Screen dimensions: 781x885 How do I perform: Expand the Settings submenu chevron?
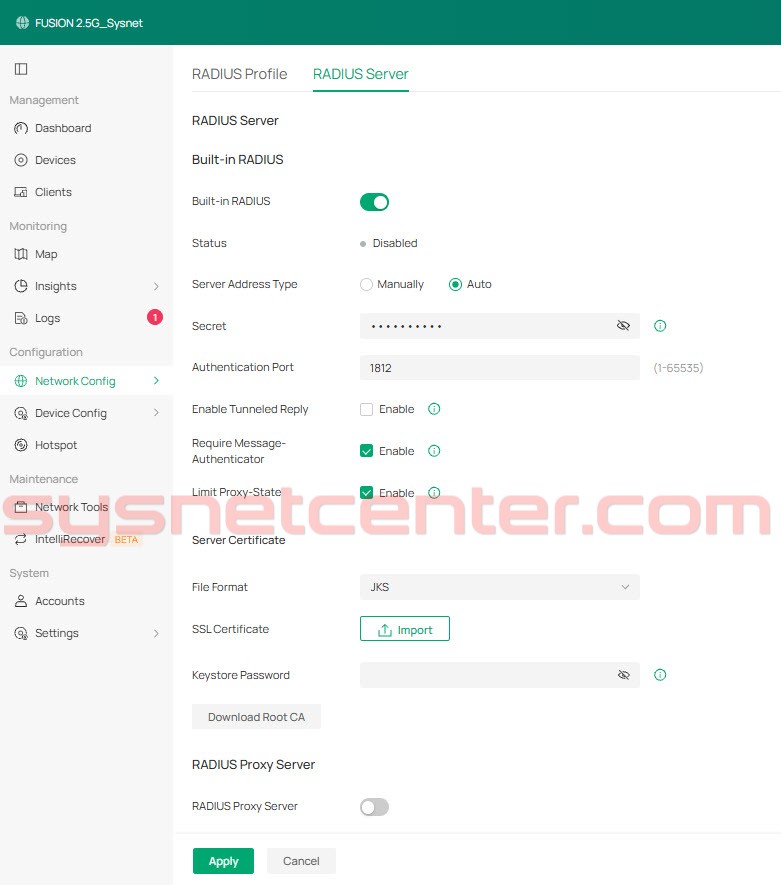coord(156,633)
